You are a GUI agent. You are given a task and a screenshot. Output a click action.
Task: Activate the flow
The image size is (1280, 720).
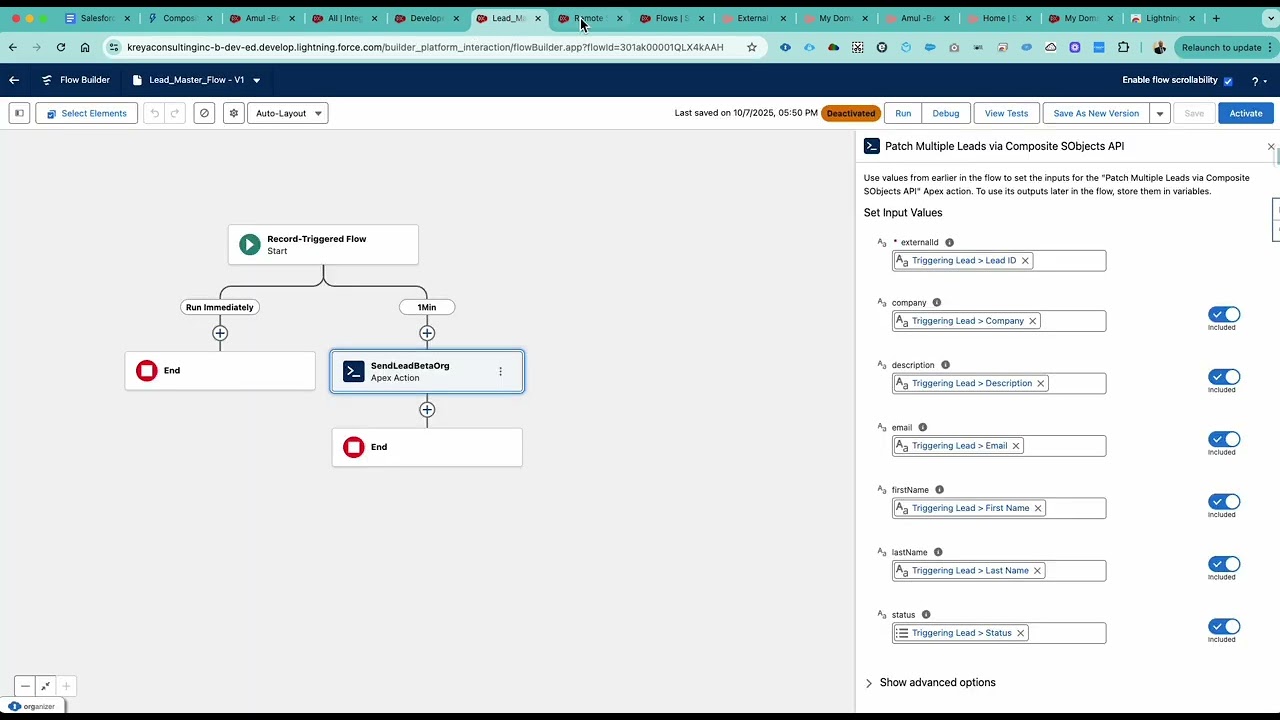[x=1246, y=113]
